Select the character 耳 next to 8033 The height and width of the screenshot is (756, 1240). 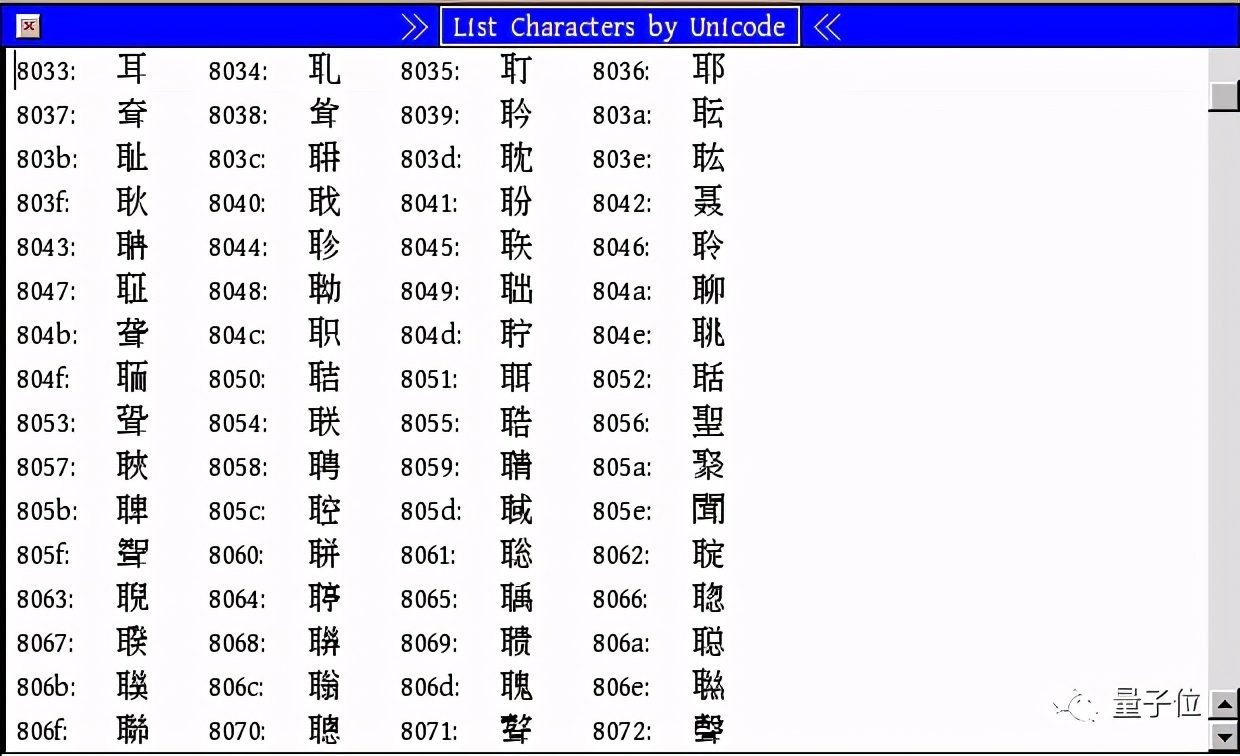(132, 70)
